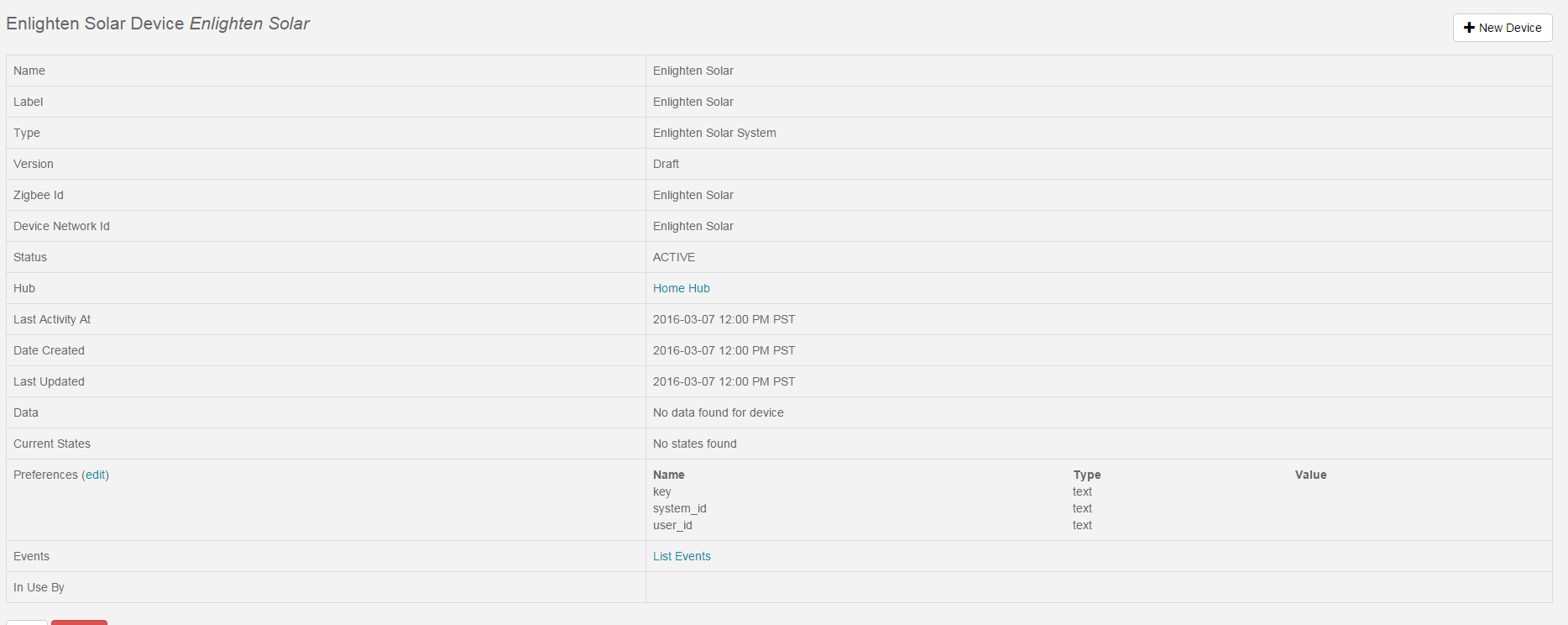Image resolution: width=1568 pixels, height=625 pixels.
Task: Select the Last Activity At timestamp value
Action: [724, 319]
